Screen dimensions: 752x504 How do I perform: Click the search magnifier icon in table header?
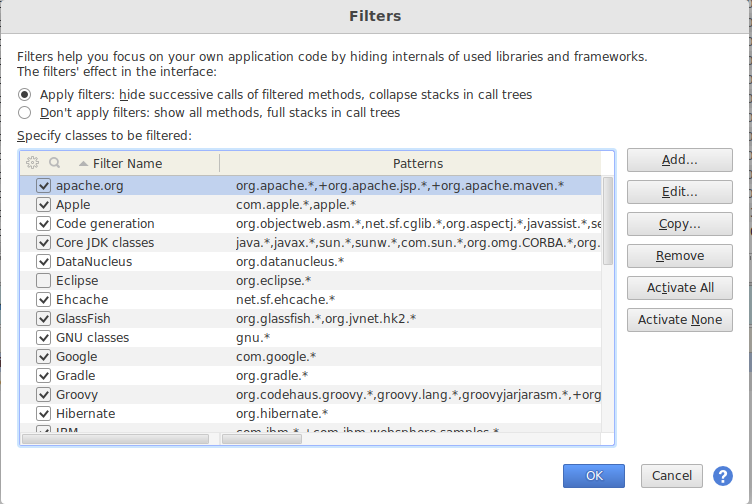[x=55, y=163]
